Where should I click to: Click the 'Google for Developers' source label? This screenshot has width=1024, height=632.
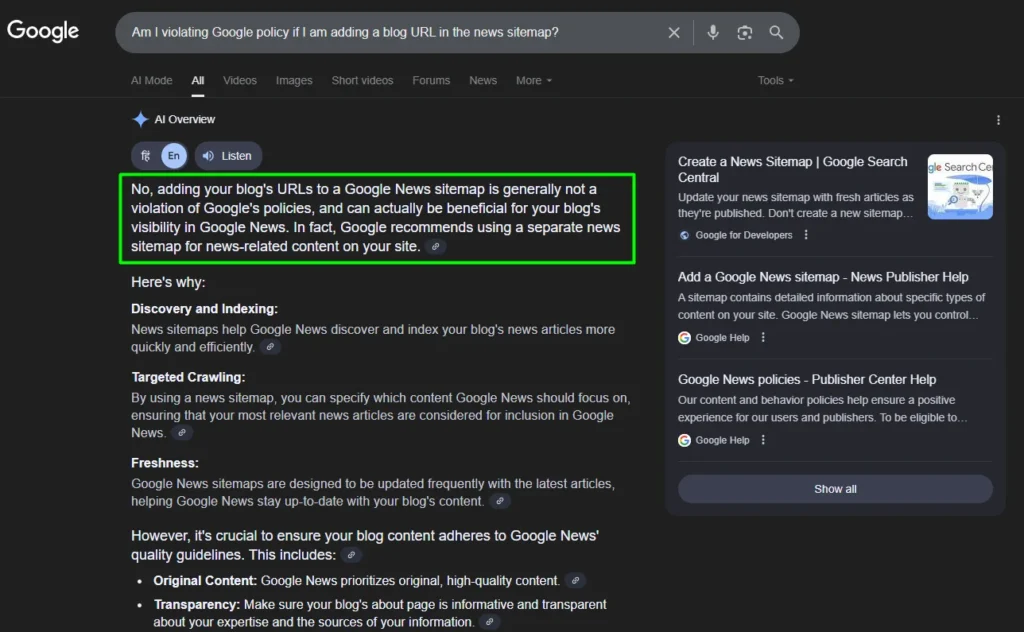click(x=744, y=235)
